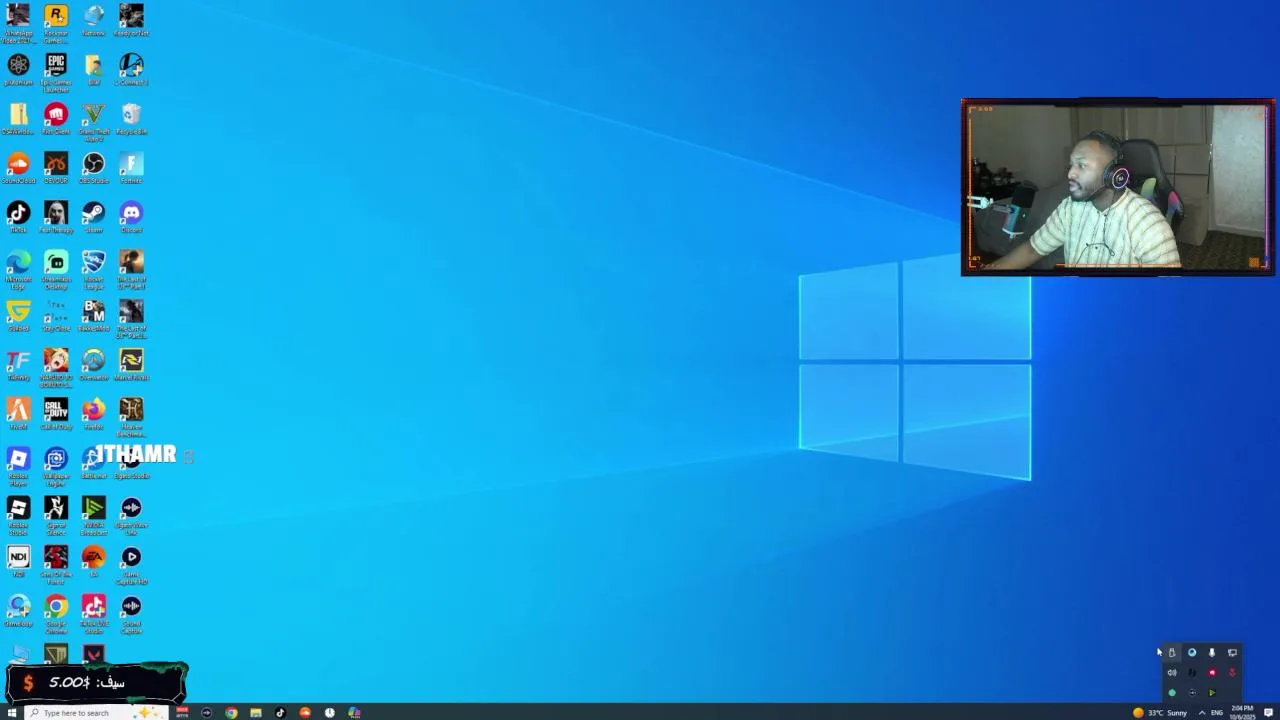Screen dimensions: 1280x720
Task: Open the Epic Games Launcher shortcut
Action: point(56,72)
